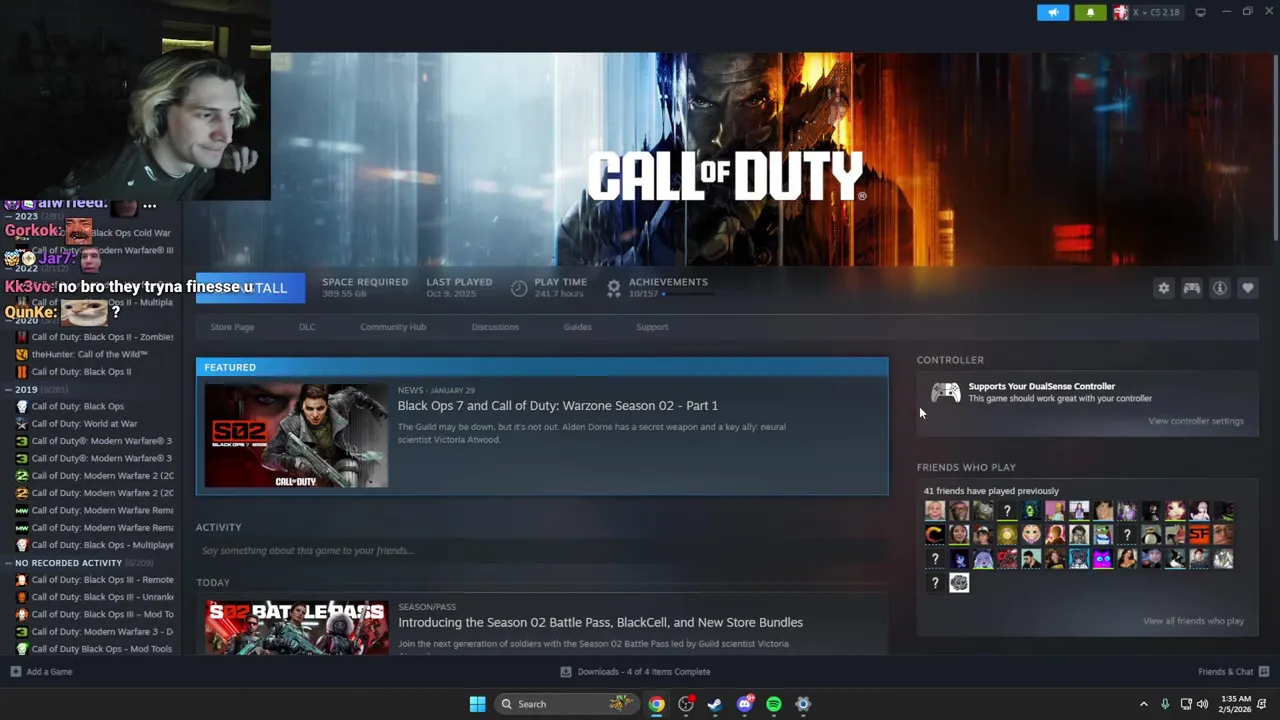Open the Discussions tab
This screenshot has height=720, width=1280.
[x=495, y=327]
